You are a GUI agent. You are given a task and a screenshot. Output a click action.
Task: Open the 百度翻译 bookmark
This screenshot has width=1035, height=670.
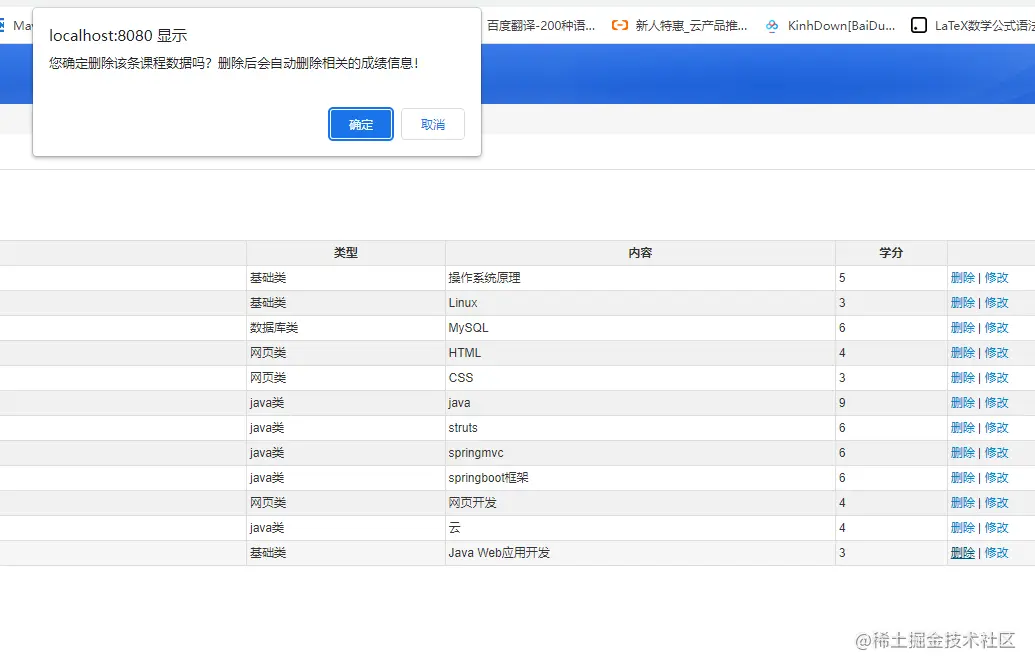pyautogui.click(x=541, y=26)
